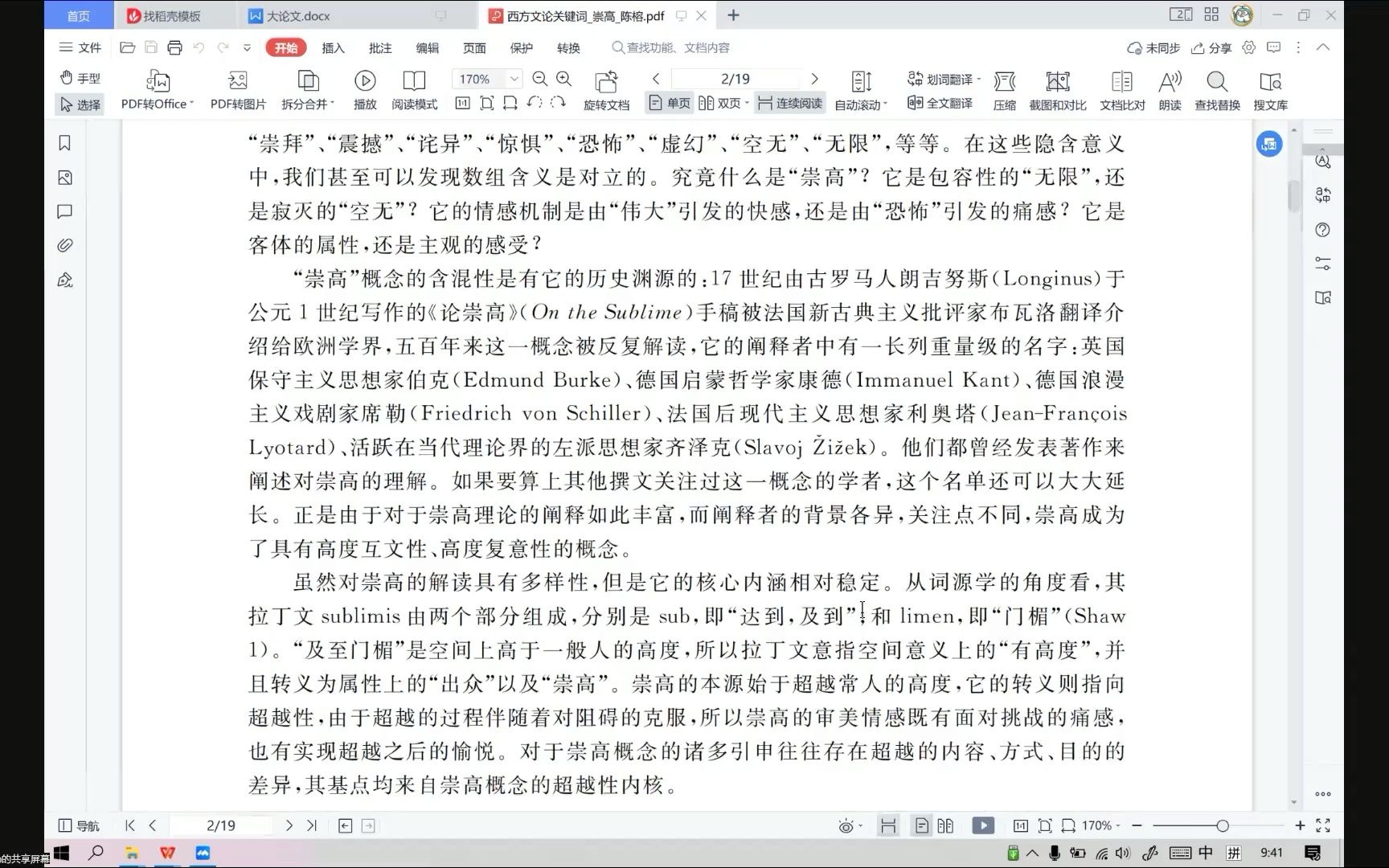Viewport: 1389px width, 868px height.
Task: Rotate page counterclockwise
Action: point(535,103)
